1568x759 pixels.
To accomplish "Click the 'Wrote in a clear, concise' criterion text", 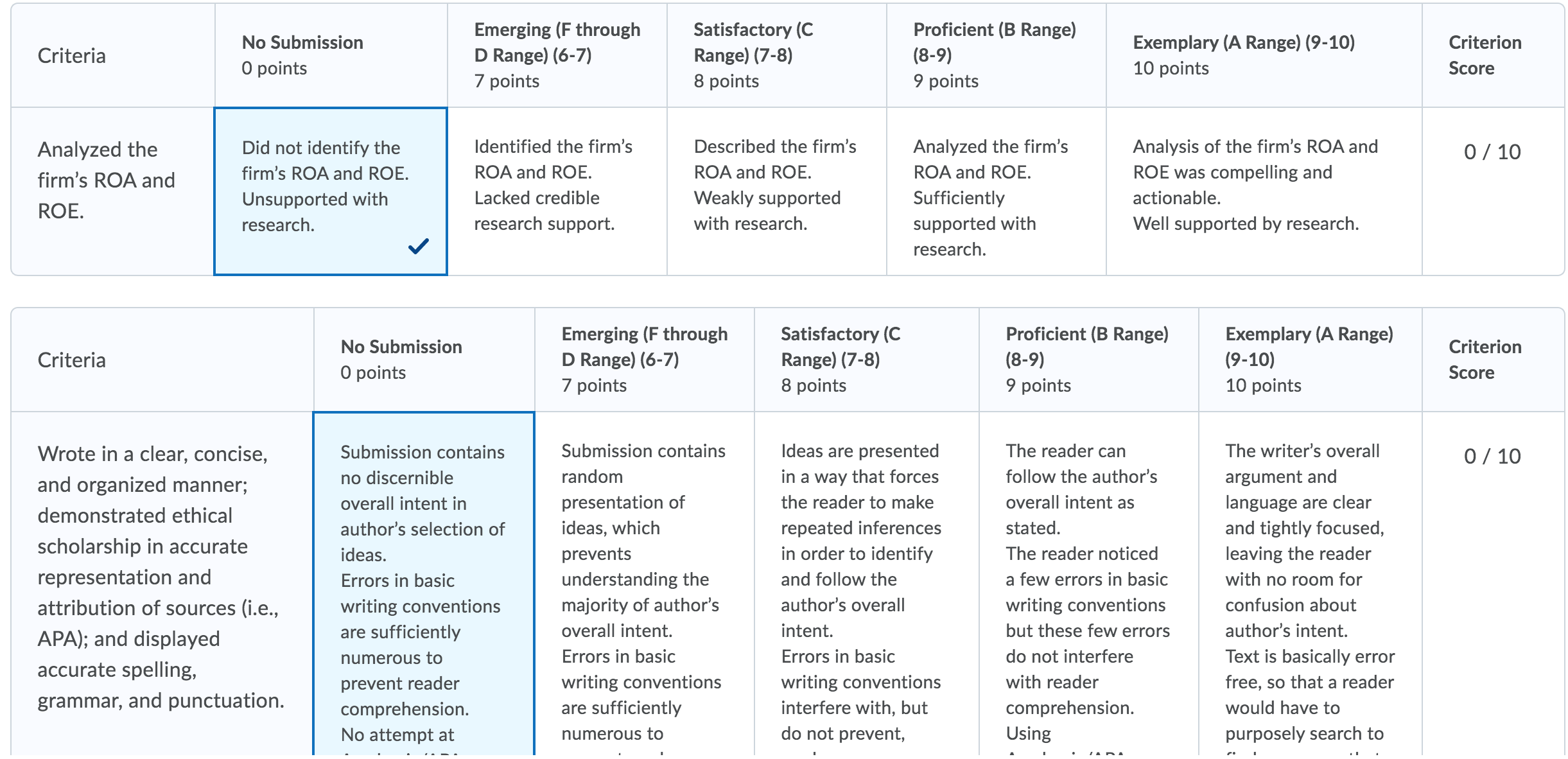I will (x=161, y=577).
